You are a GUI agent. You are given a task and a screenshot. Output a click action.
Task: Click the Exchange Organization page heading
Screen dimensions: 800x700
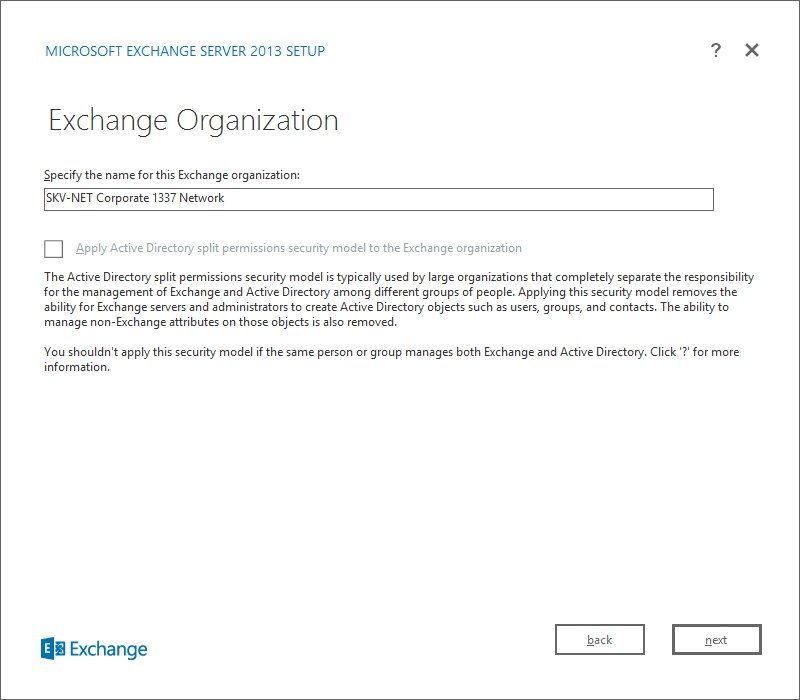[193, 121]
